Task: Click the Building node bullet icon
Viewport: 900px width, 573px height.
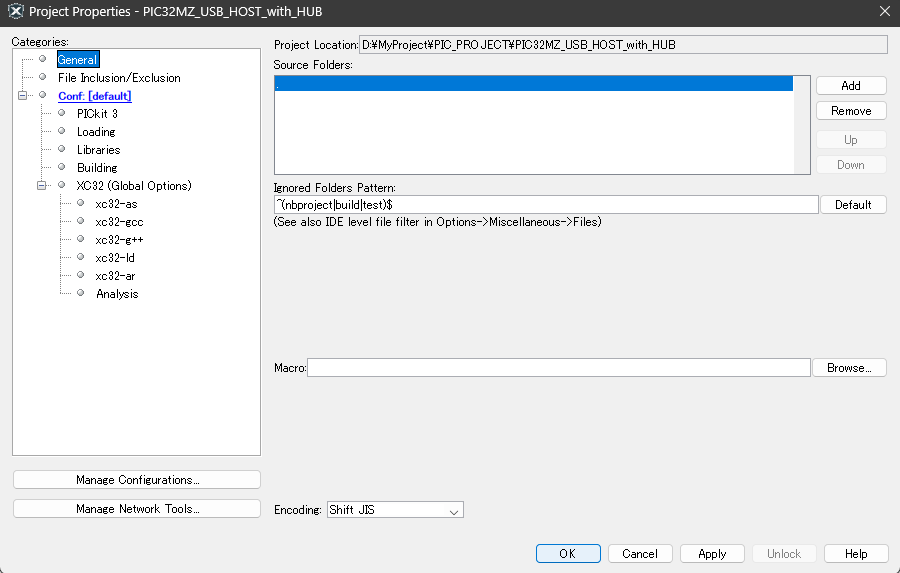Action: tap(61, 168)
